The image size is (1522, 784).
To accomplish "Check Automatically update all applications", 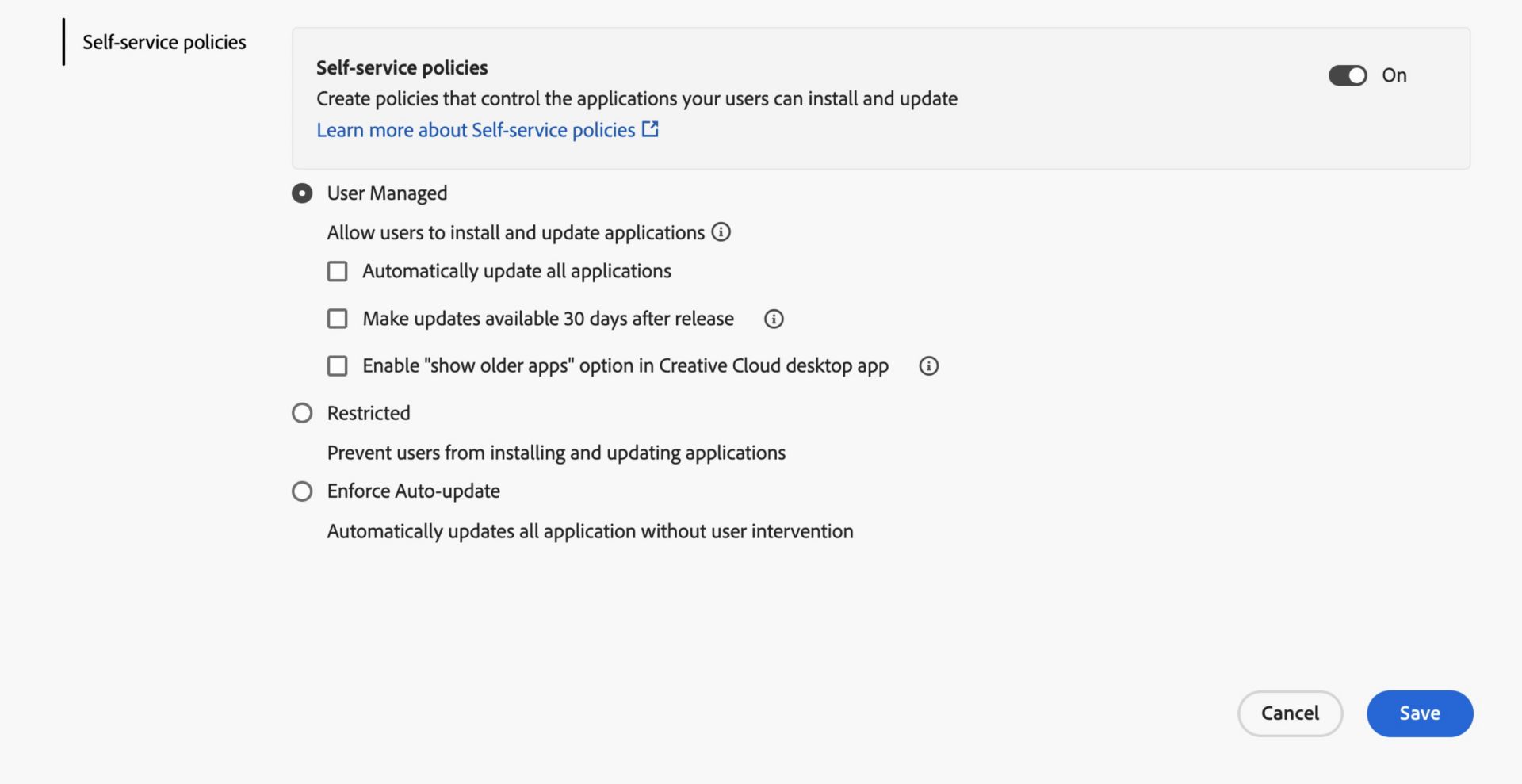I will tap(338, 271).
